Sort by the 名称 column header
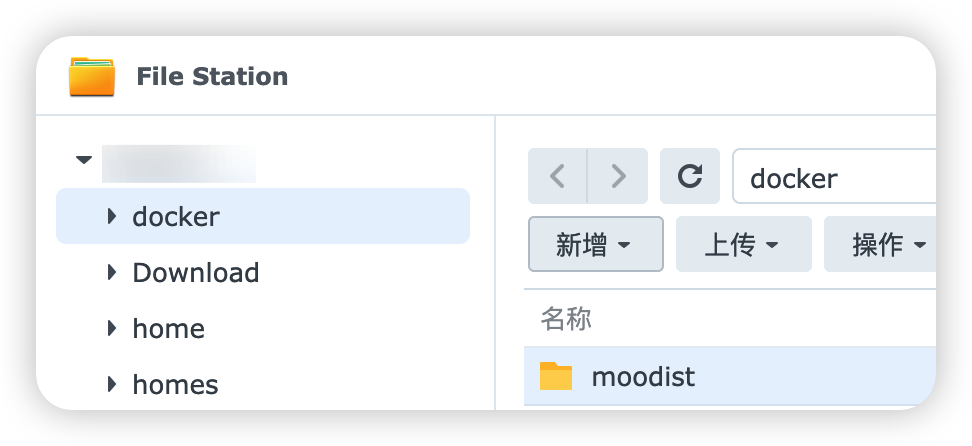The height and width of the screenshot is (446, 972). coord(566,319)
